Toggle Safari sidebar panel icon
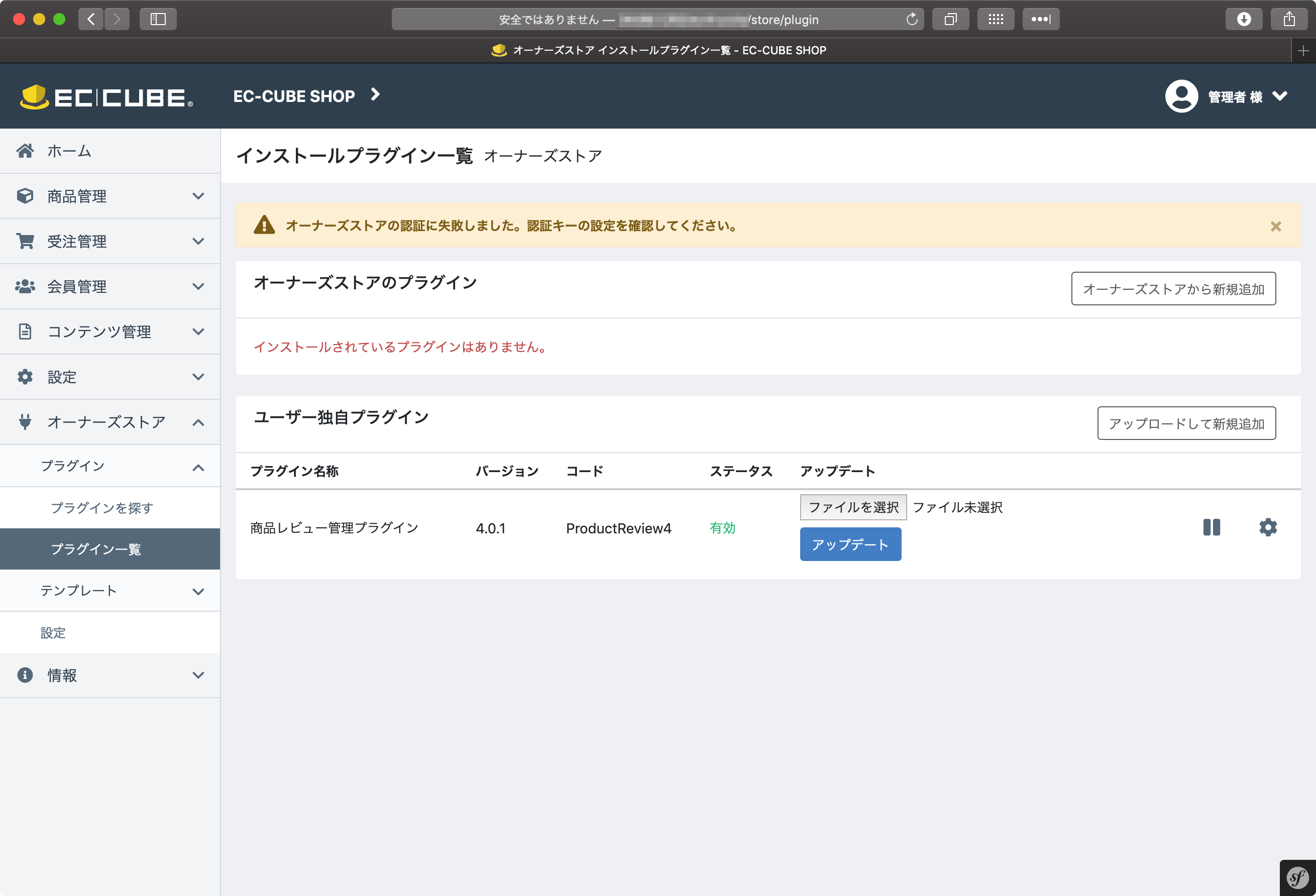Image resolution: width=1316 pixels, height=896 pixels. (x=158, y=19)
